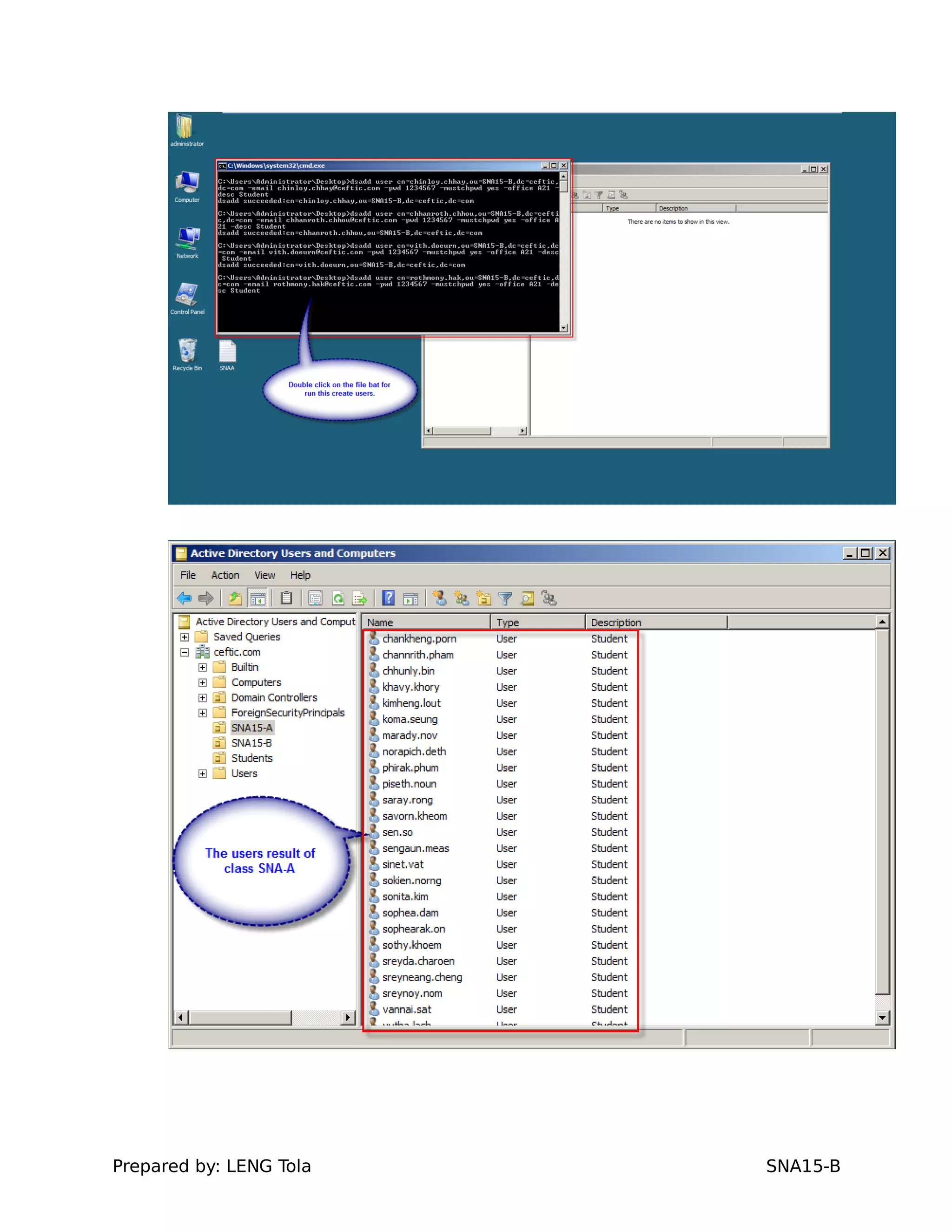
Task: Expand the Users container node
Action: pos(203,774)
